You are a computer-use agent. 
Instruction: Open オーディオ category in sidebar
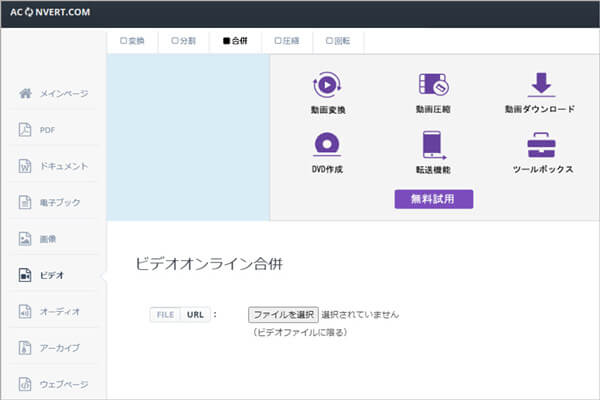pos(58,311)
